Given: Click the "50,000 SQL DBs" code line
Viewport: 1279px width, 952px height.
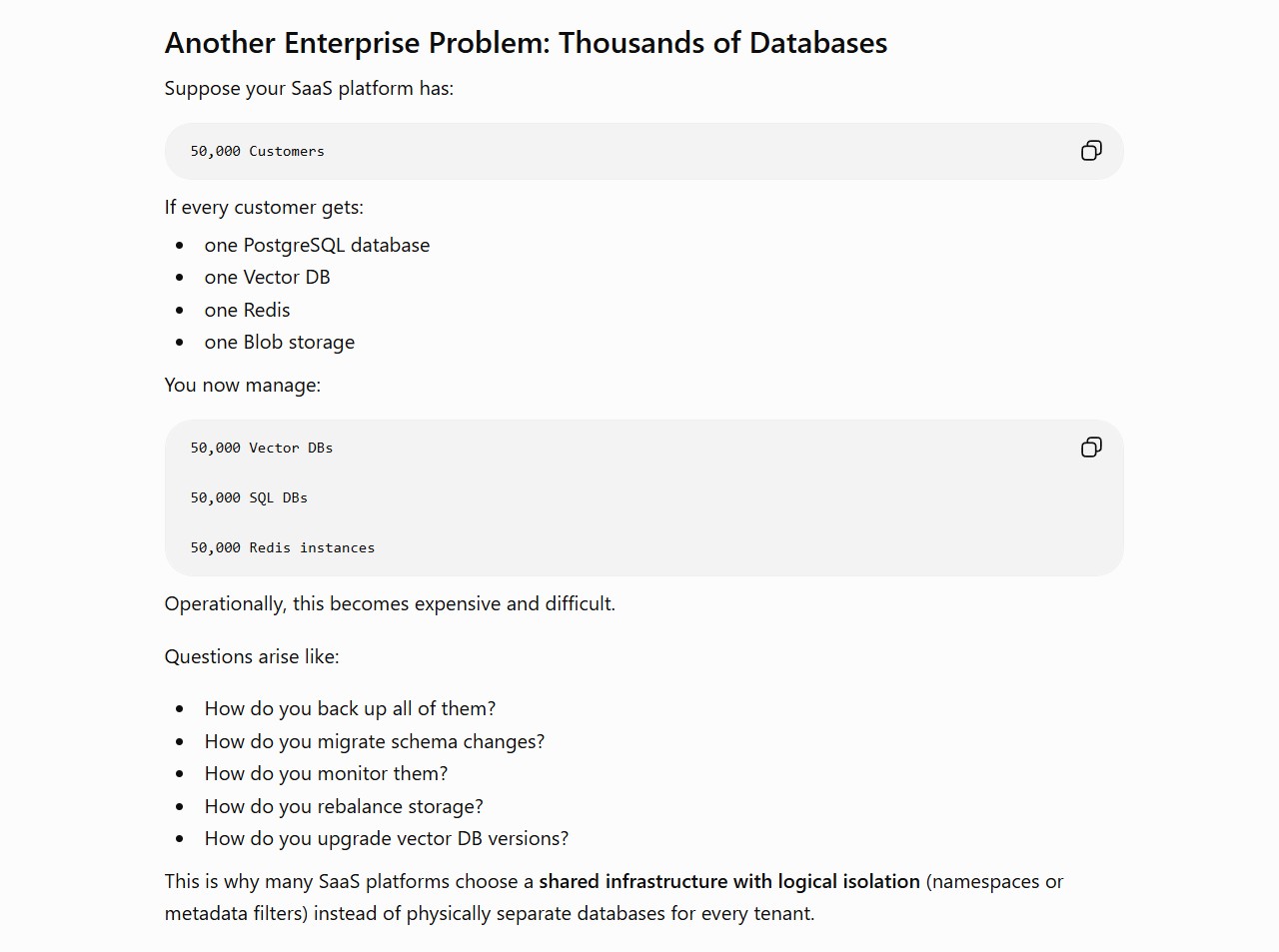Looking at the screenshot, I should 249,498.
